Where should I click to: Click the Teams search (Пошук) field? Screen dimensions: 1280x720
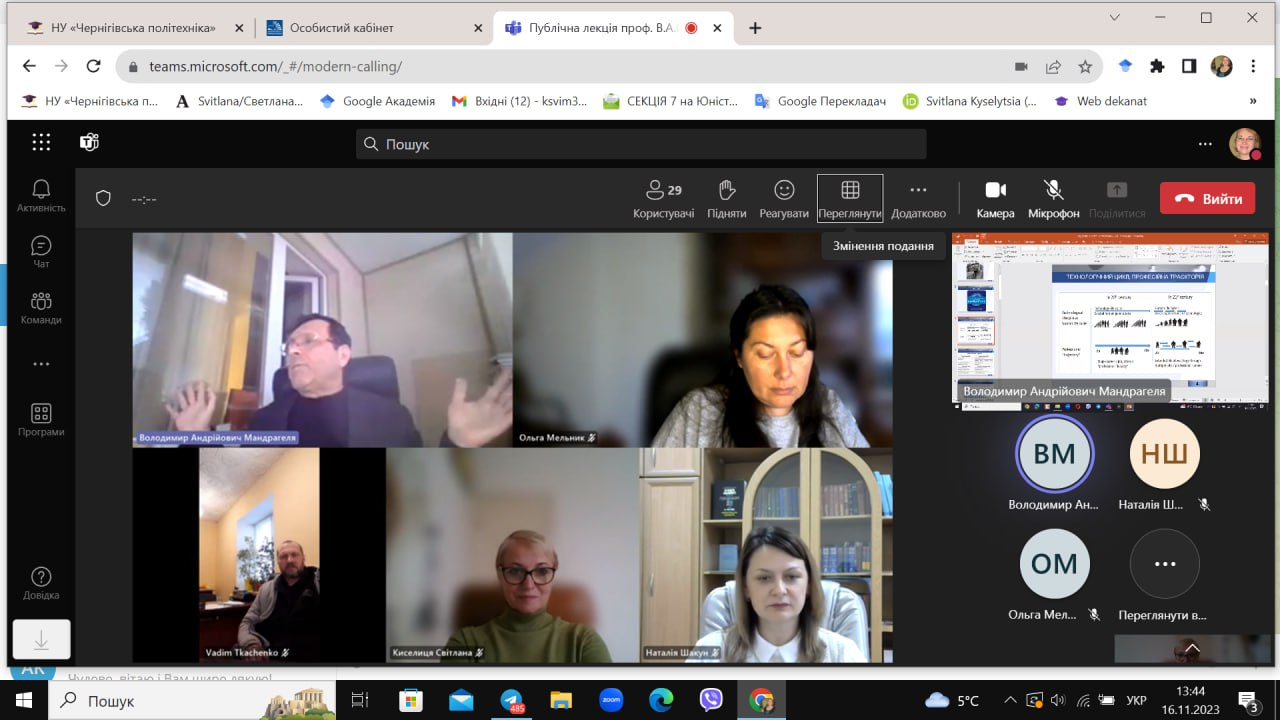641,144
